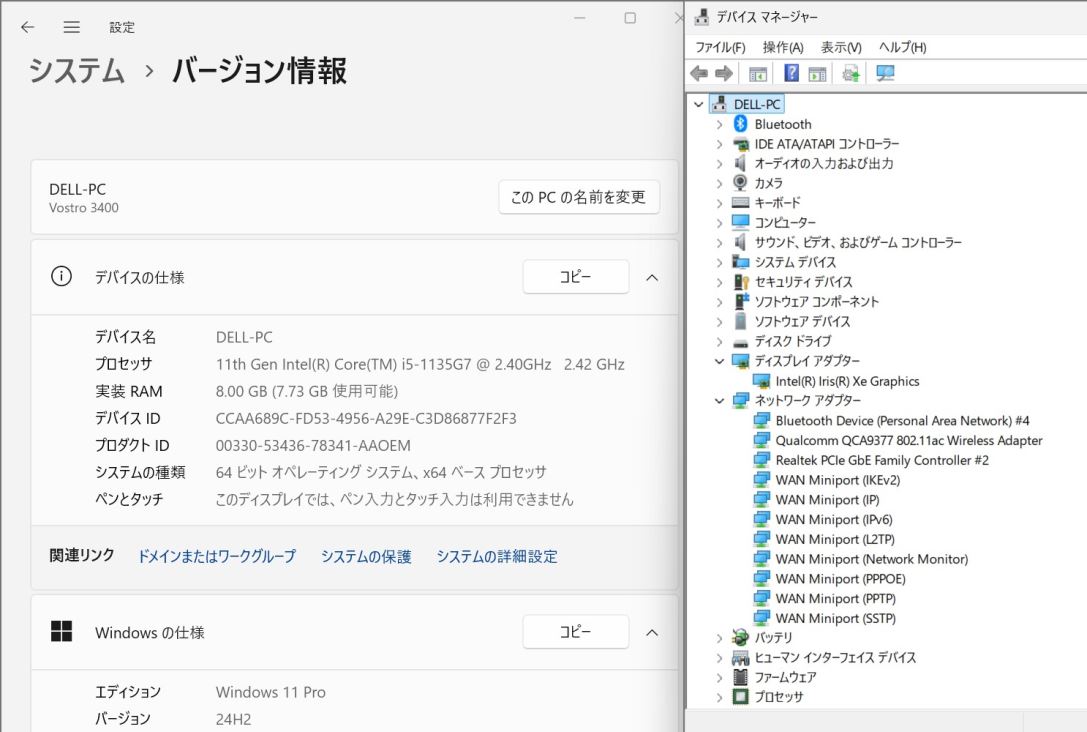Open the ファイル(F) menu

click(x=720, y=47)
